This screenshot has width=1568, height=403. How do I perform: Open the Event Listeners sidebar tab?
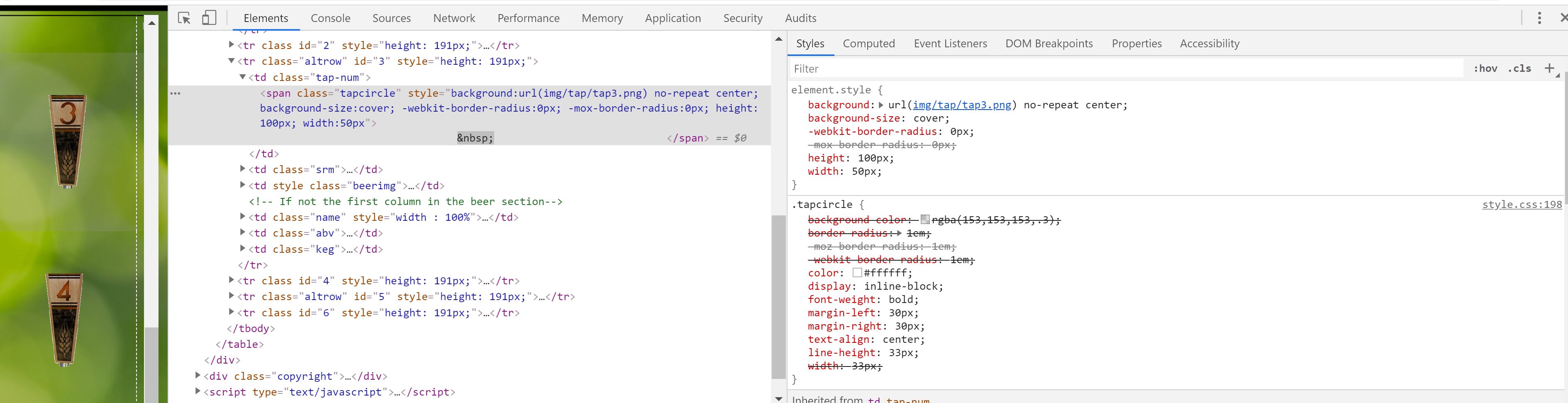coord(950,44)
